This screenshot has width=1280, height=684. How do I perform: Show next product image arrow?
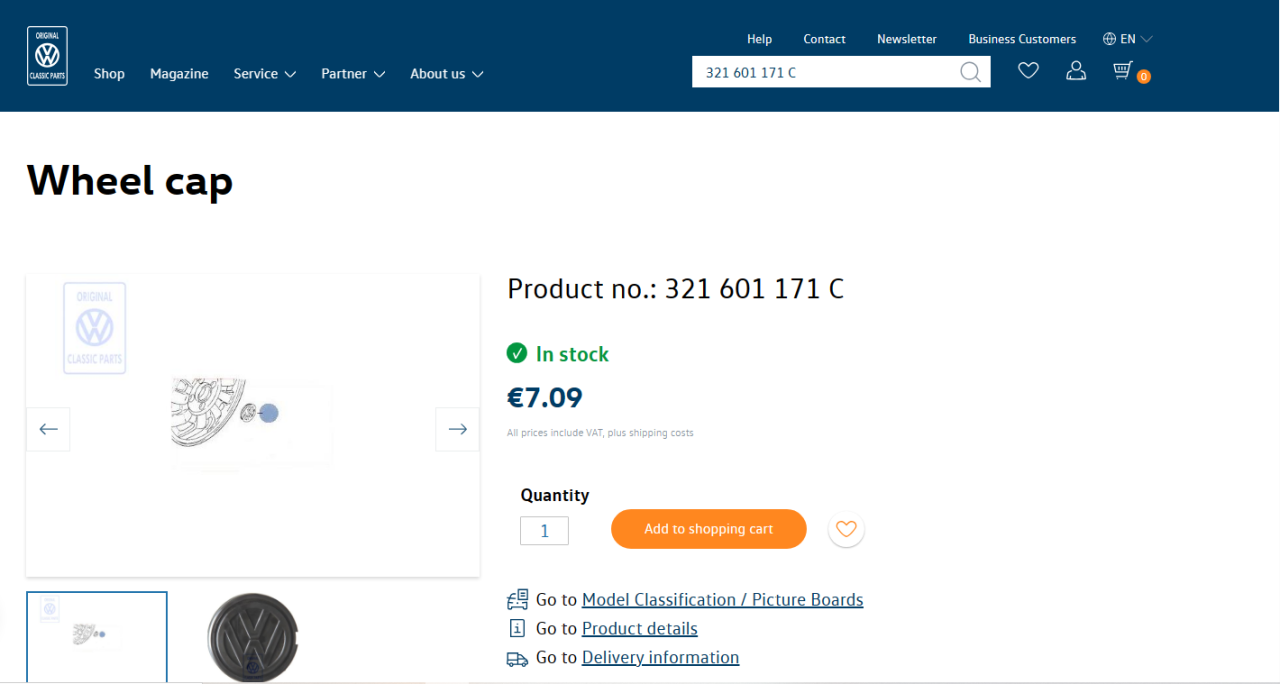(x=458, y=429)
